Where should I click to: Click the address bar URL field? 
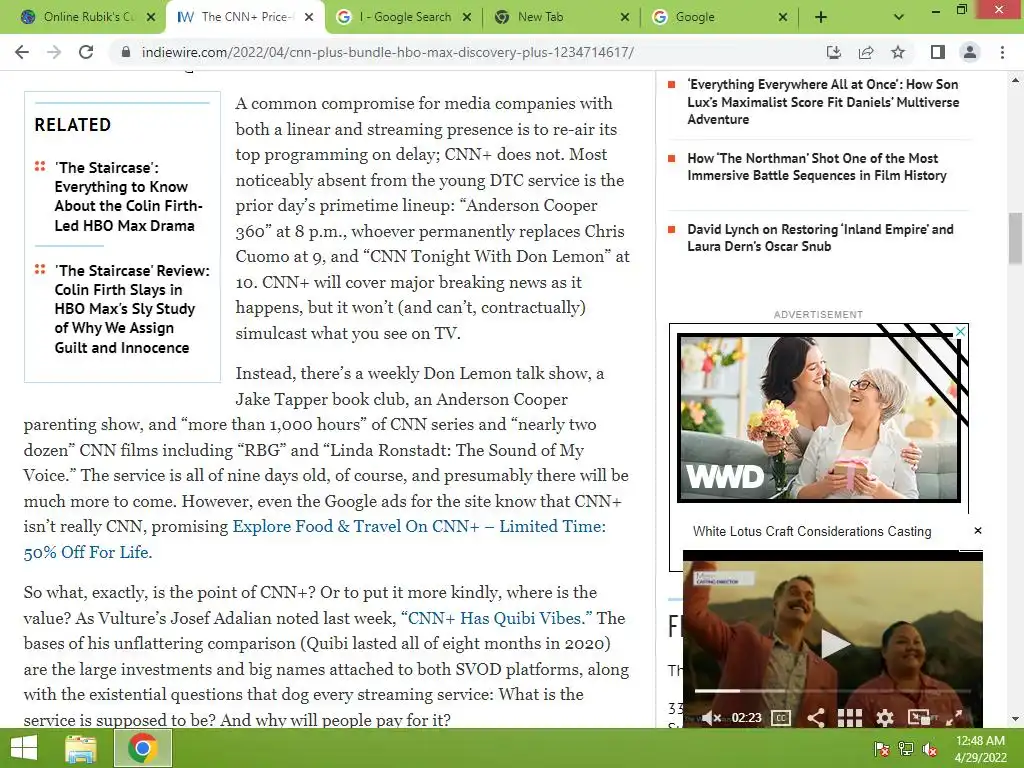[x=387, y=52]
